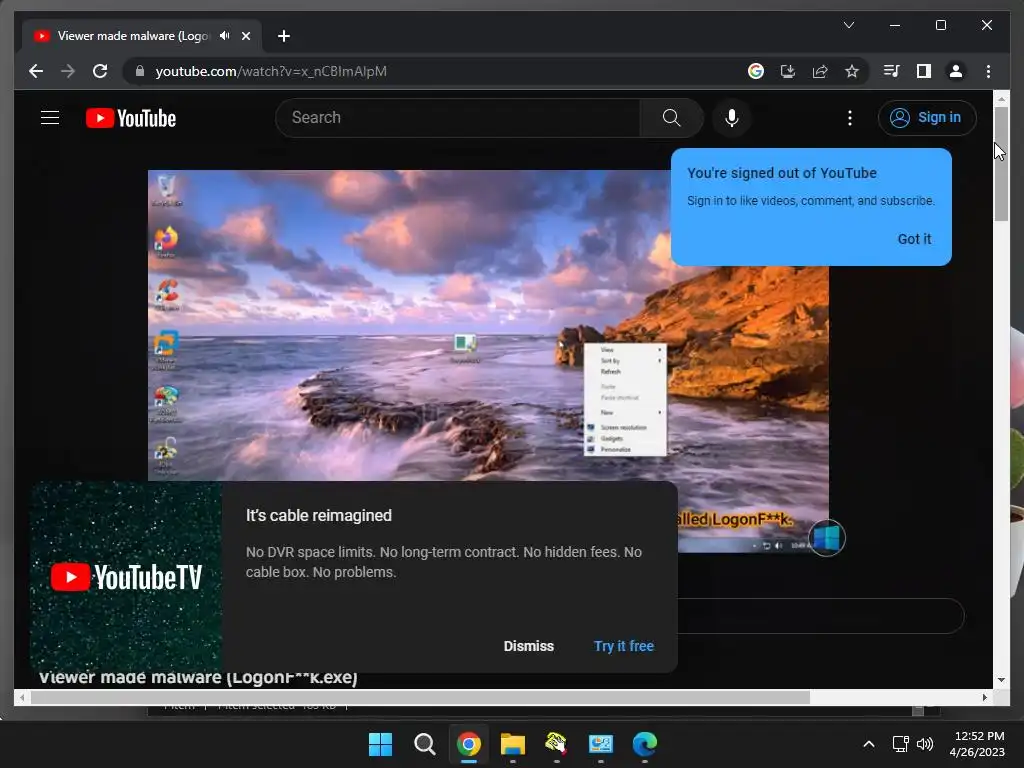Open the Windows Start menu
This screenshot has height=768, width=1024.
(380, 744)
